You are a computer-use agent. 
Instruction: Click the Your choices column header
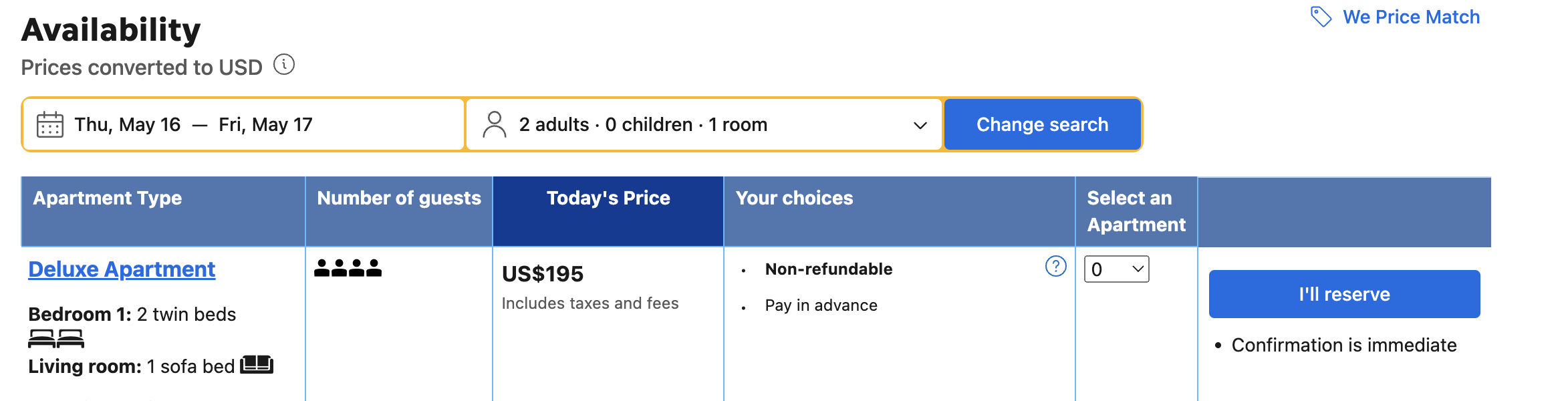[x=794, y=198]
